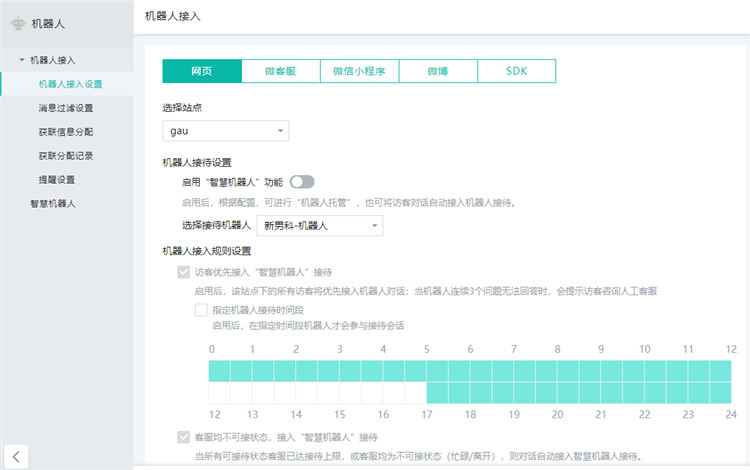Select 提醒设置 in the sidebar
This screenshot has width=750, height=470.
pos(56,180)
